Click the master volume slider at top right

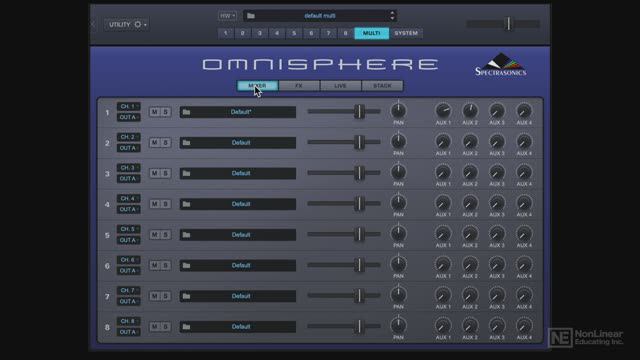(x=503, y=24)
